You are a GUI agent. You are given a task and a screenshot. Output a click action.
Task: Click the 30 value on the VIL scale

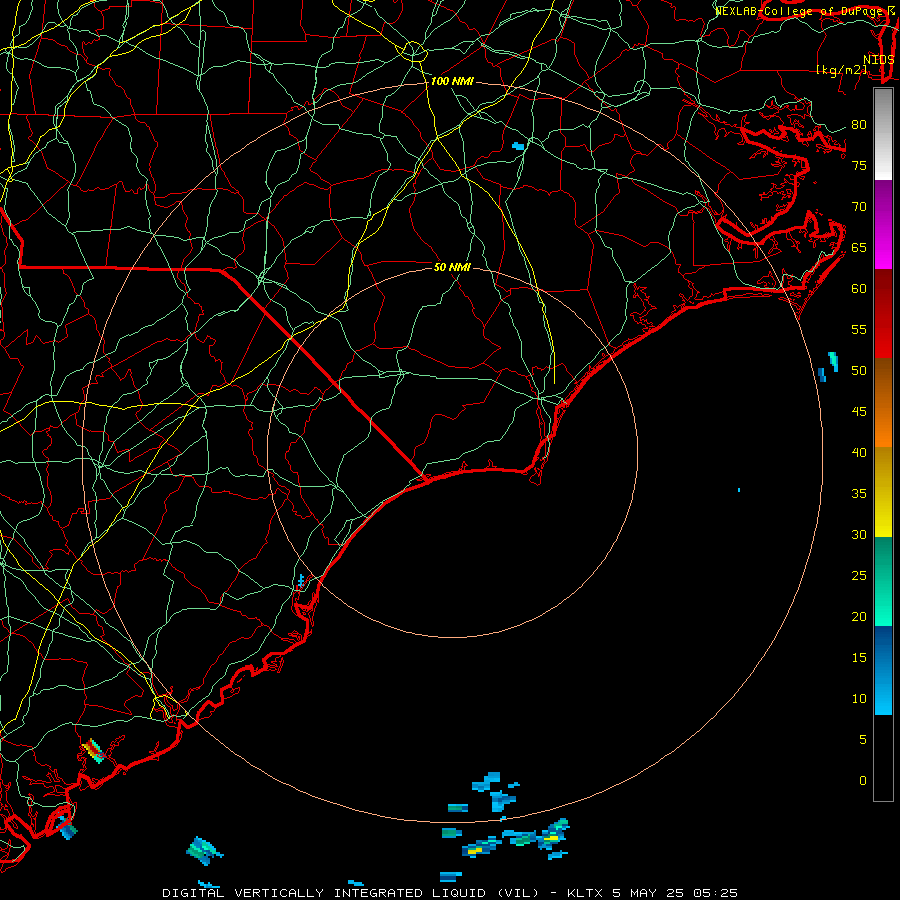tap(859, 534)
